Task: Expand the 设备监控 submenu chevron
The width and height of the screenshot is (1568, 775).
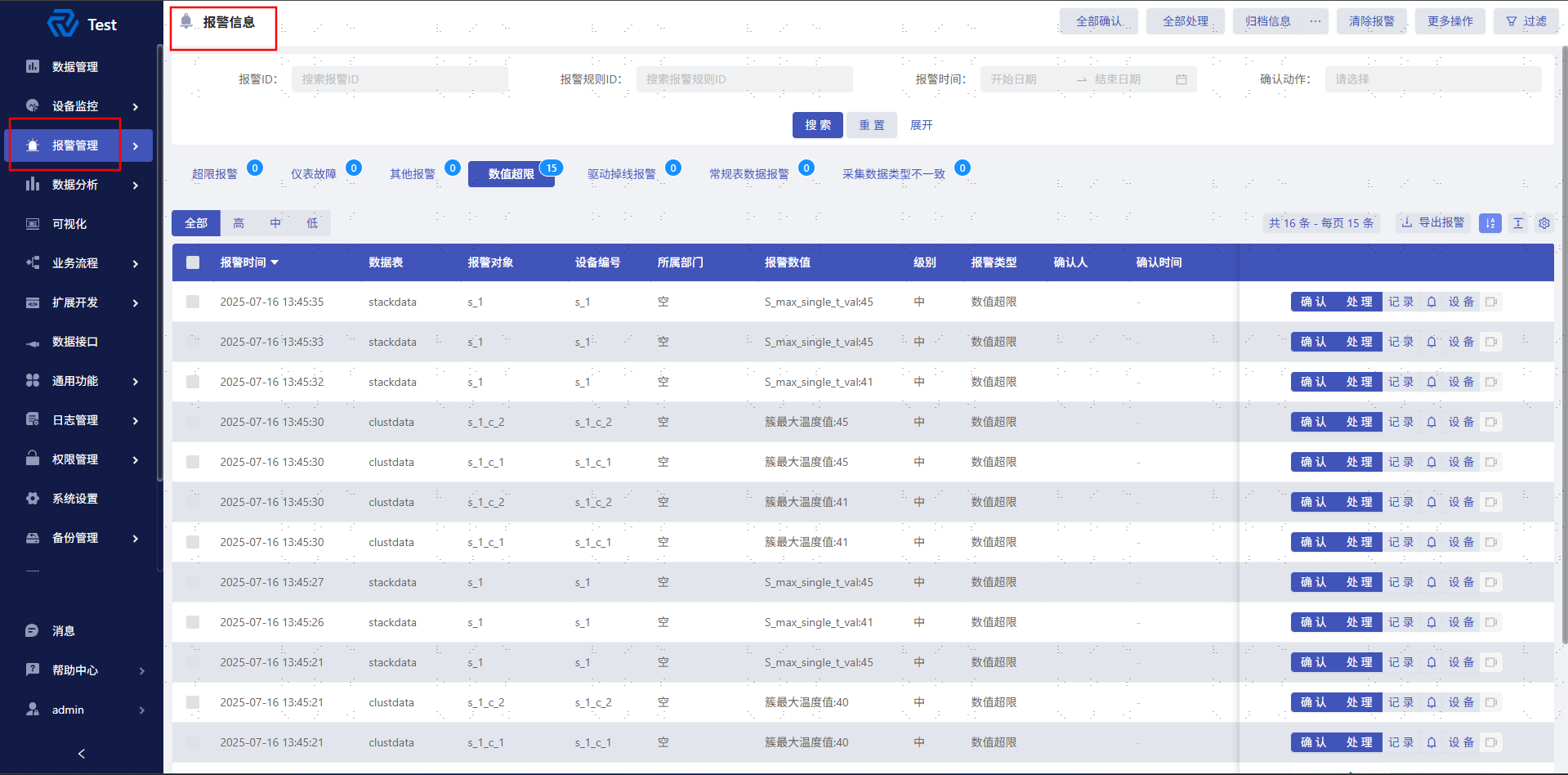Action: (136, 106)
